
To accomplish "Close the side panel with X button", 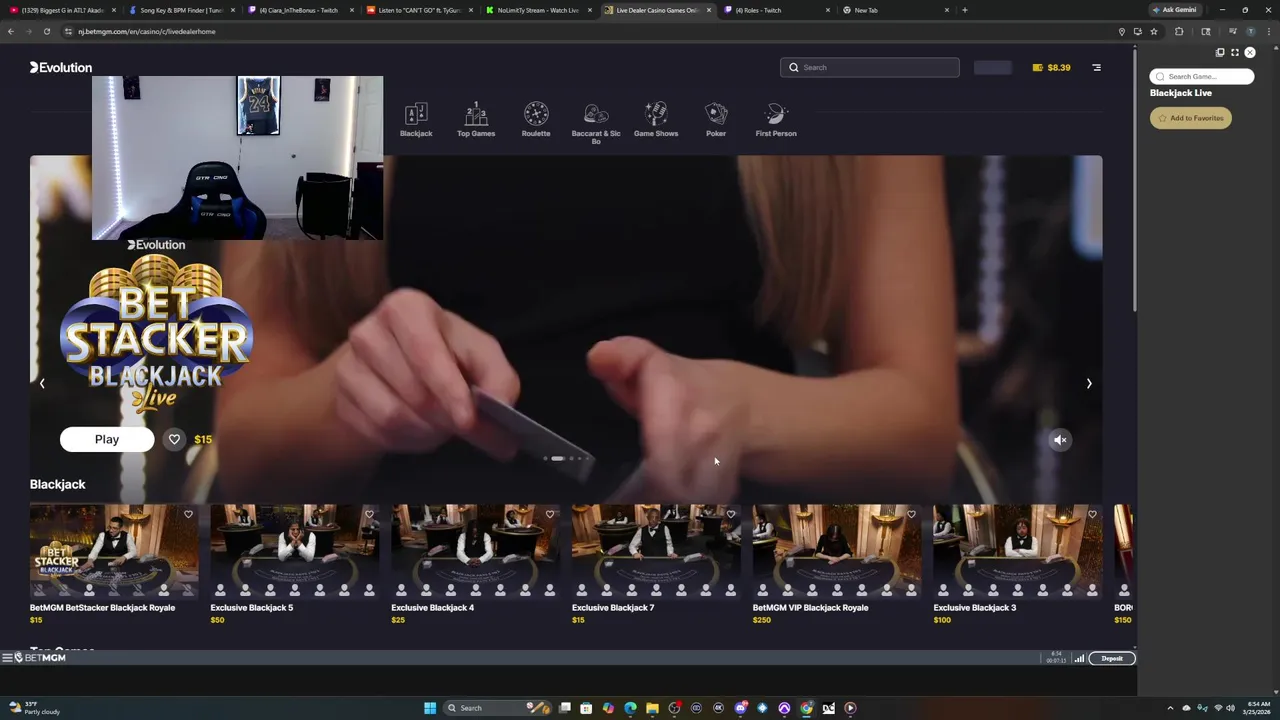I will tap(1250, 52).
